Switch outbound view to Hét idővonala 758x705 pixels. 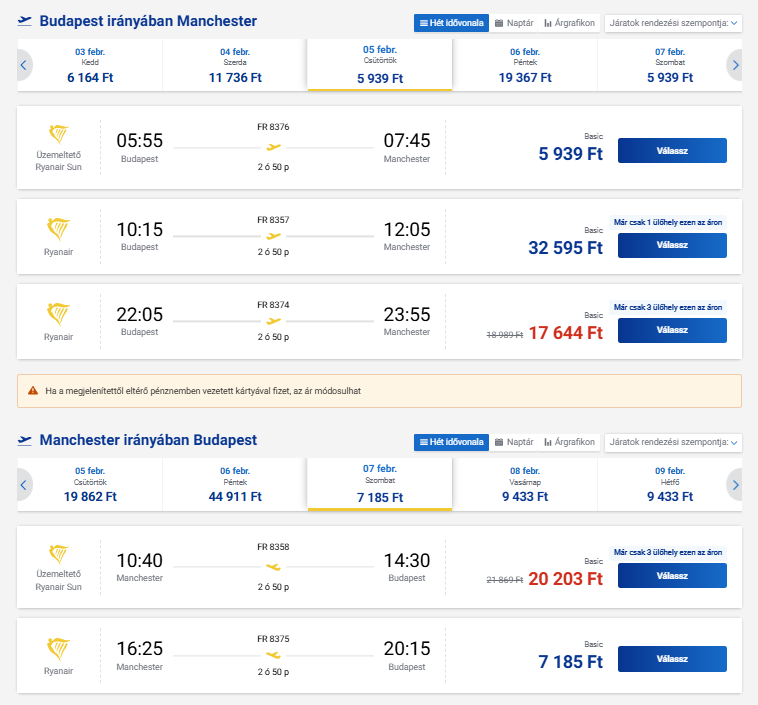(x=450, y=22)
